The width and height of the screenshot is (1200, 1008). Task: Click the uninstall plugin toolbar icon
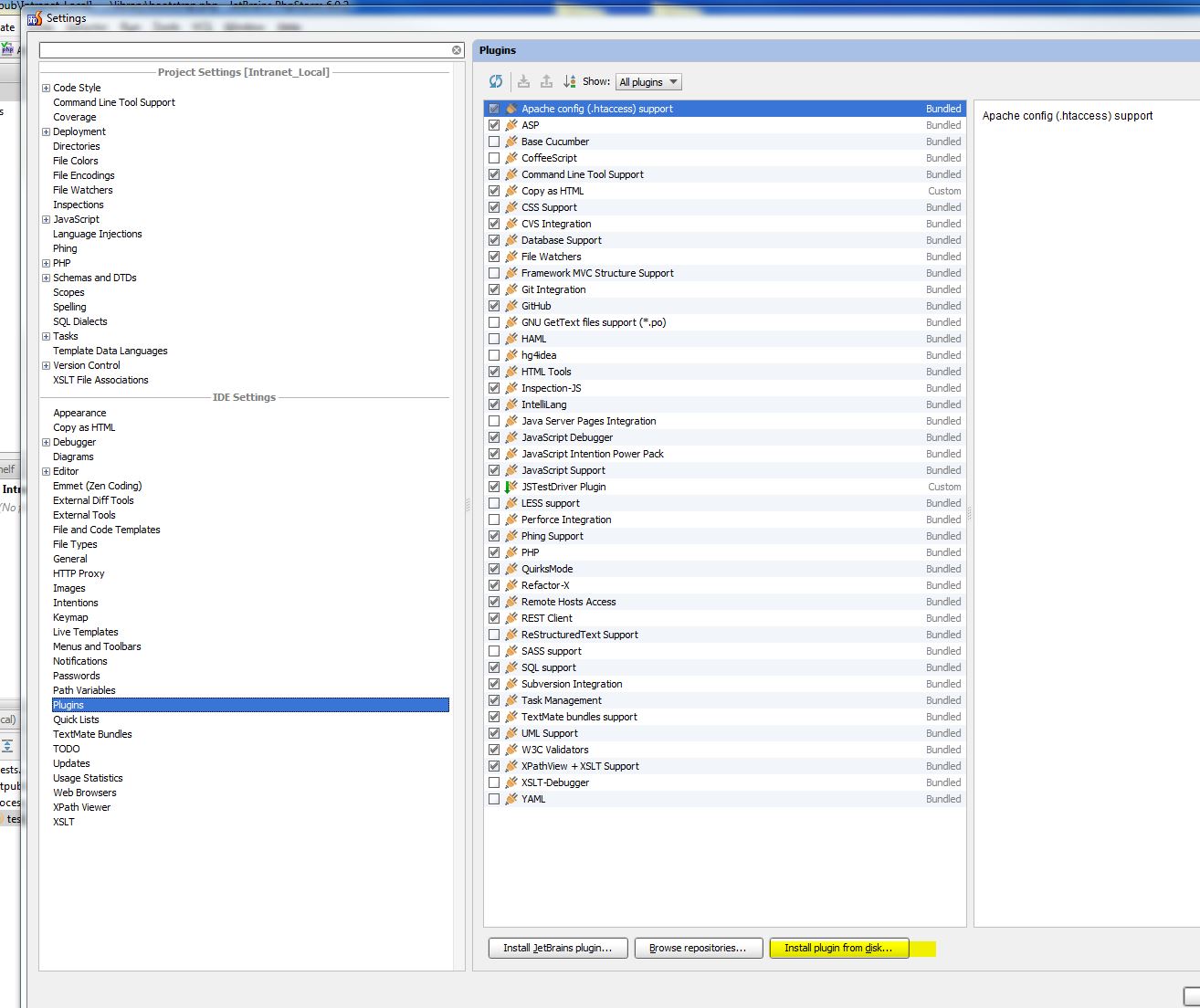pos(546,81)
